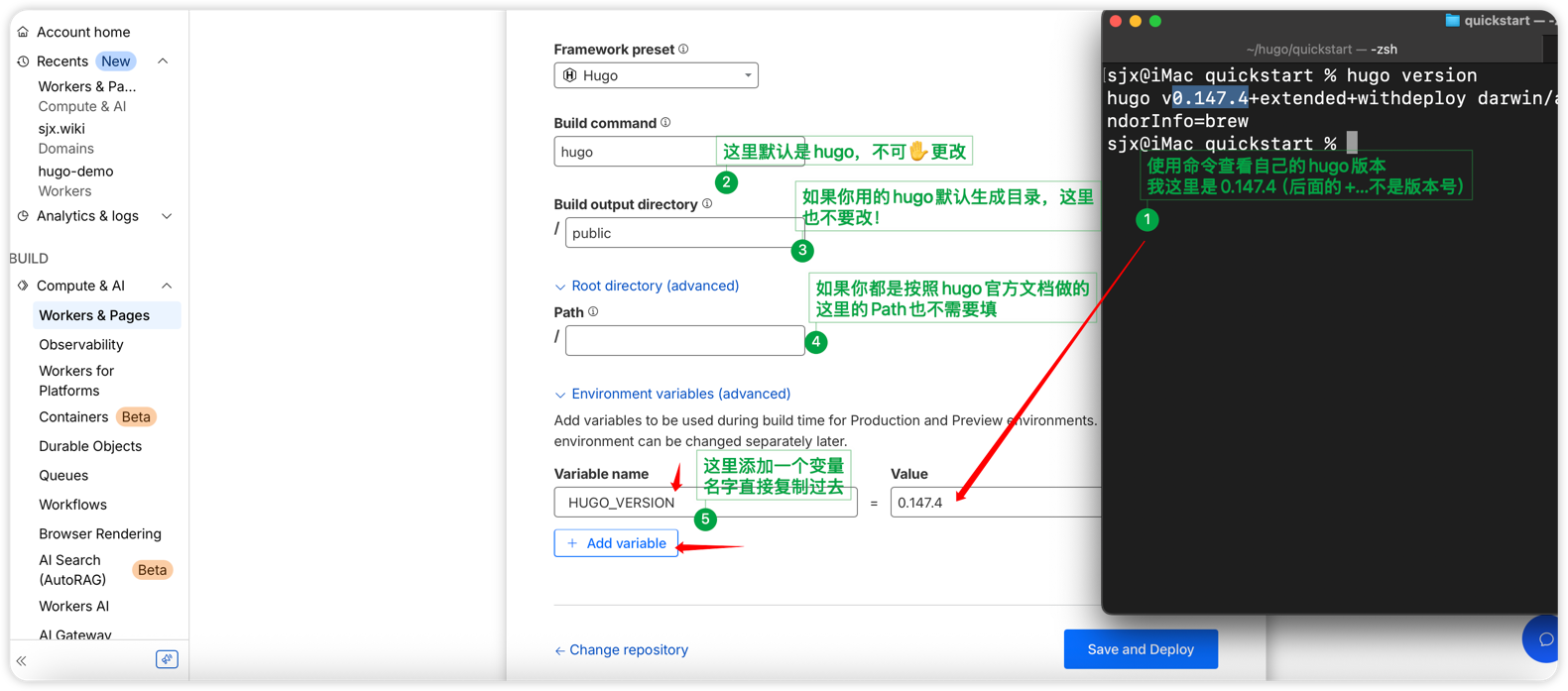Select Durable Objects in sidebar
The height and width of the screenshot is (691, 1568).
click(90, 446)
